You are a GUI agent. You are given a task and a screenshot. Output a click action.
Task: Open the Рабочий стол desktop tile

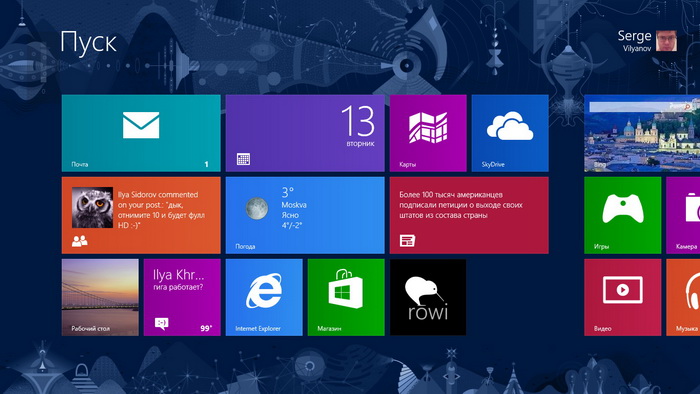point(100,297)
